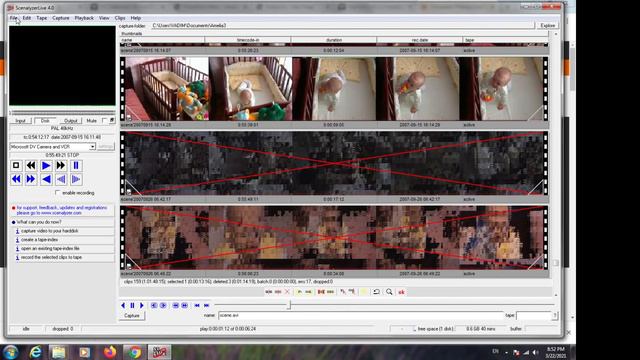Toggle the enable recording checkbox
This screenshot has height=360, width=640.
coord(58,193)
